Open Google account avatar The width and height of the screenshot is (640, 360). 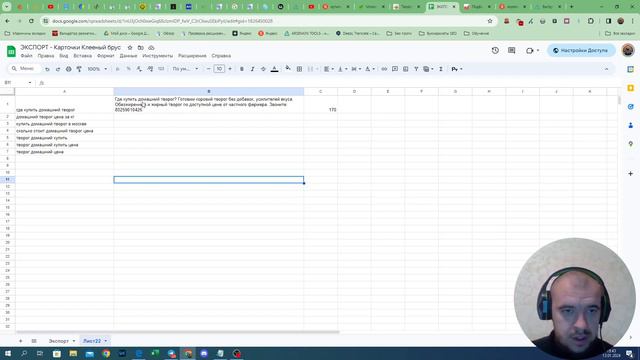pyautogui.click(x=628, y=50)
